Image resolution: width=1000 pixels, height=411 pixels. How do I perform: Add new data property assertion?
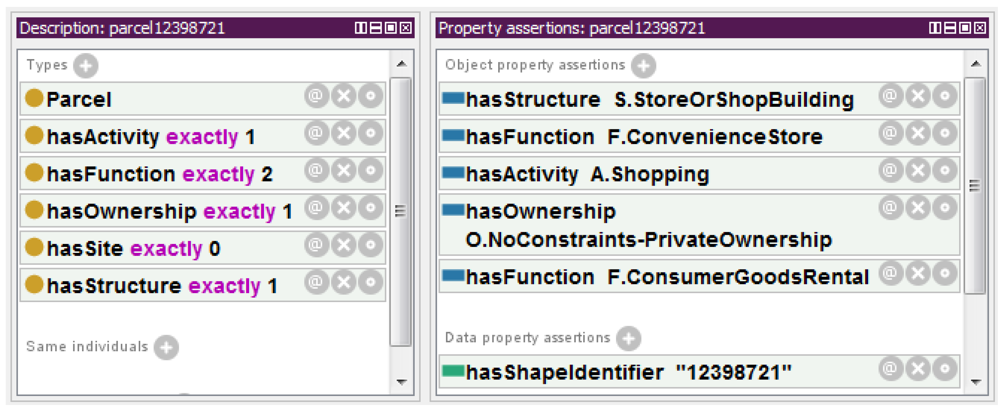click(x=628, y=338)
